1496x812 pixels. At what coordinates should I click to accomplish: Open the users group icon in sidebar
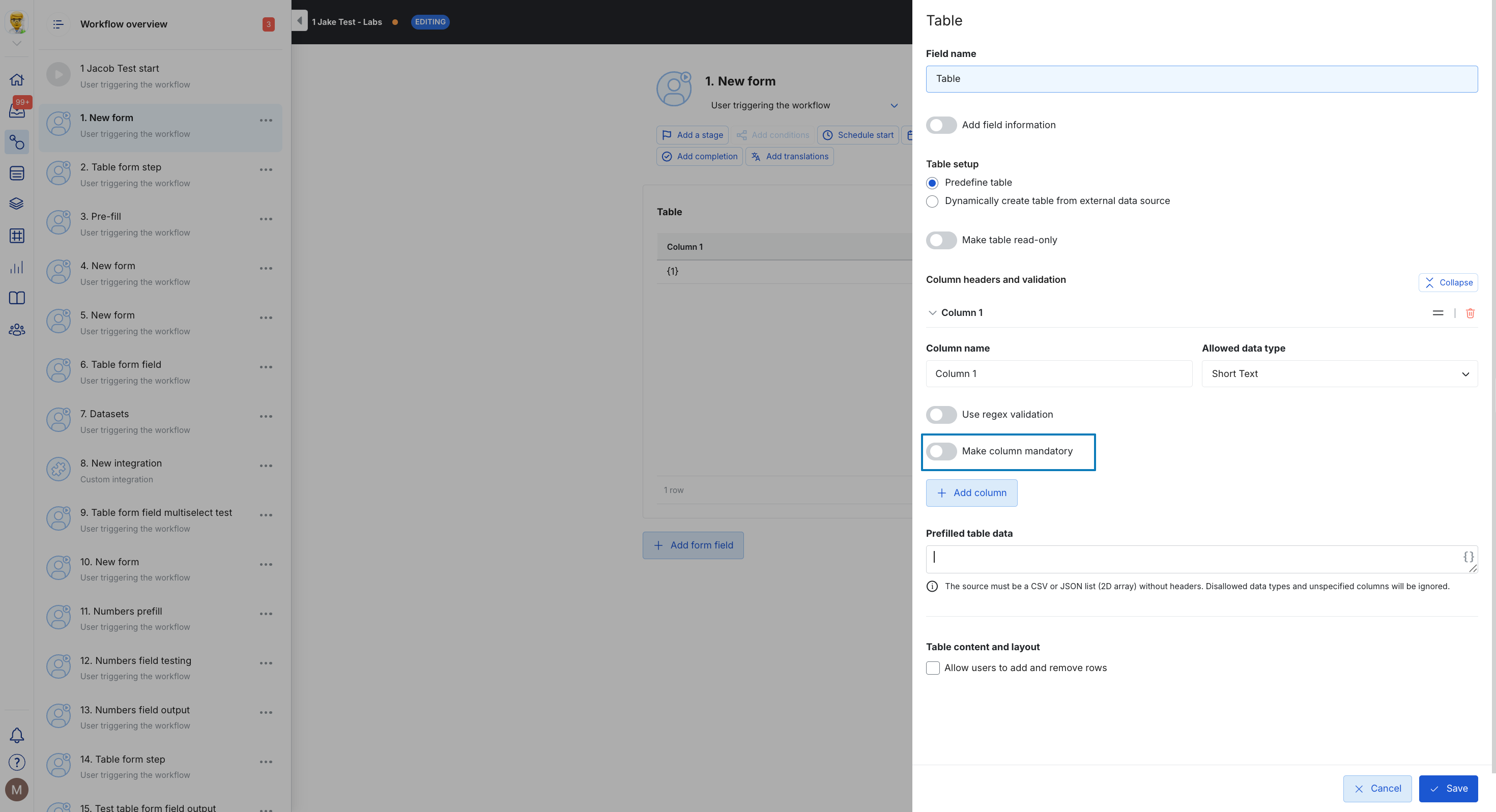[x=17, y=330]
